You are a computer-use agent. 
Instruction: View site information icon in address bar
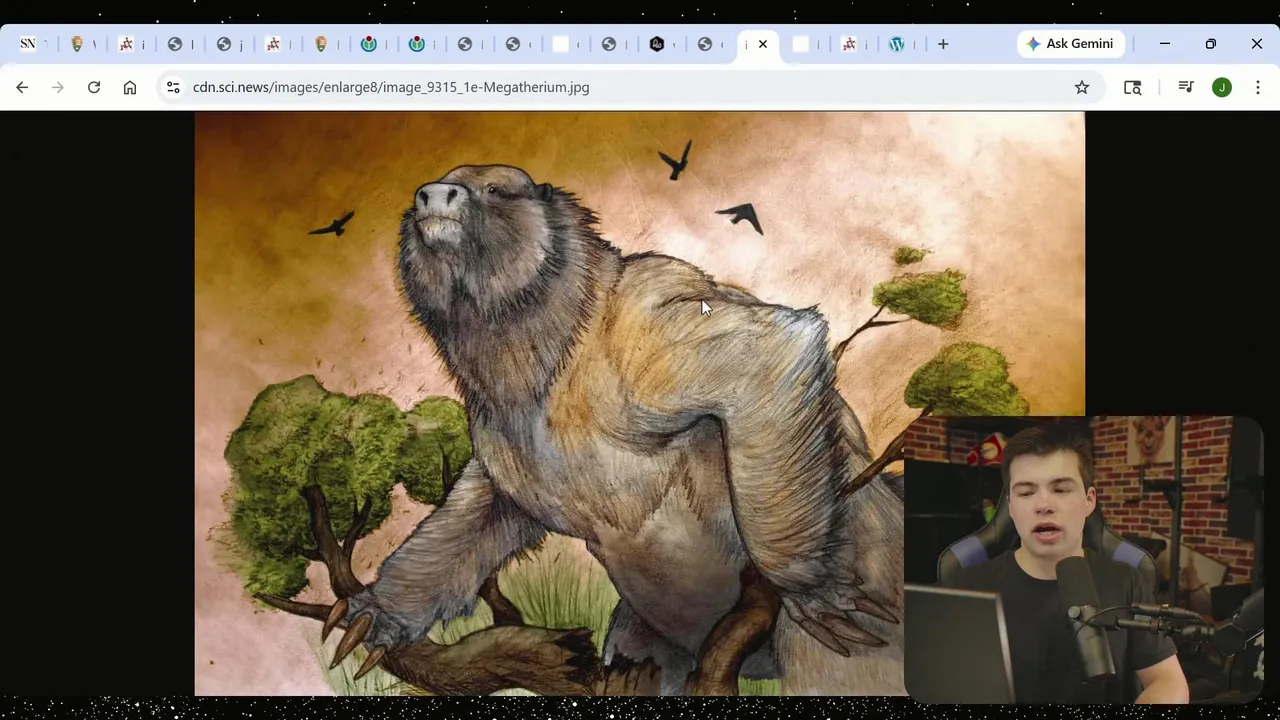tap(173, 87)
